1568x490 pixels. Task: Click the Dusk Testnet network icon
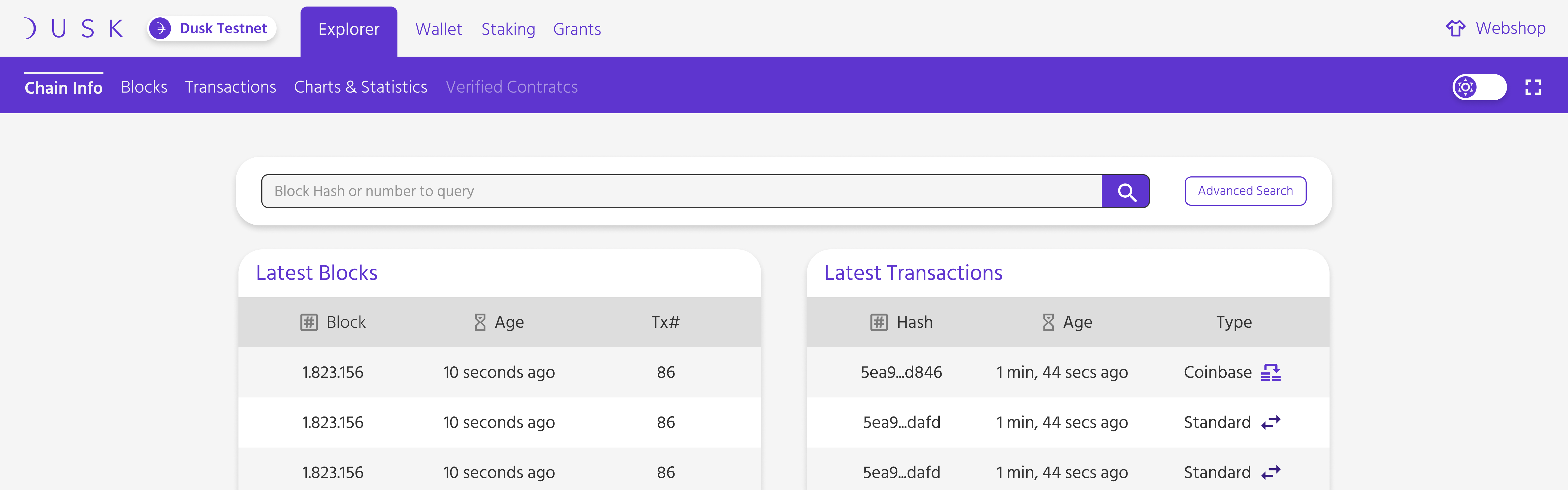[x=161, y=29]
